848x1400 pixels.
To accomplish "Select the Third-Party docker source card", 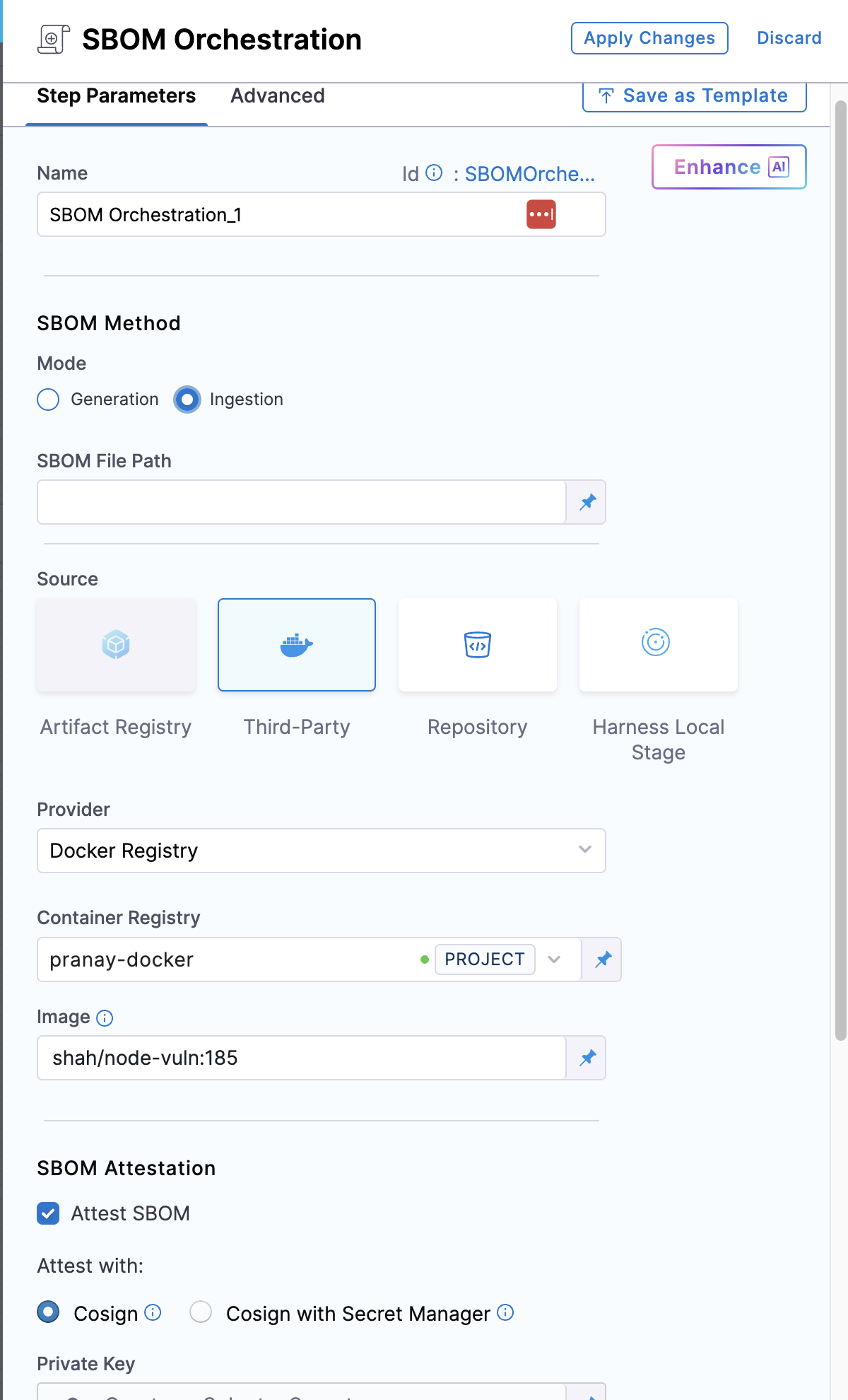I will 297,645.
